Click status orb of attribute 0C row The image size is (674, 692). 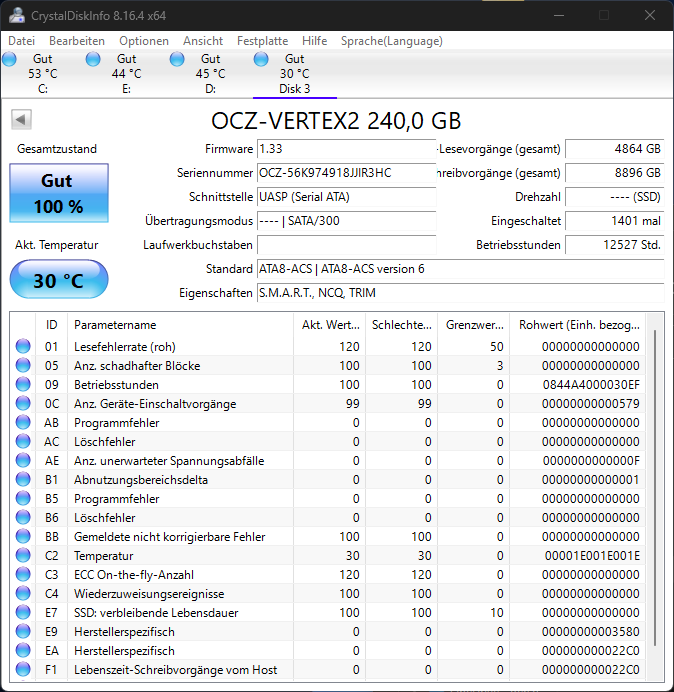click(x=23, y=403)
